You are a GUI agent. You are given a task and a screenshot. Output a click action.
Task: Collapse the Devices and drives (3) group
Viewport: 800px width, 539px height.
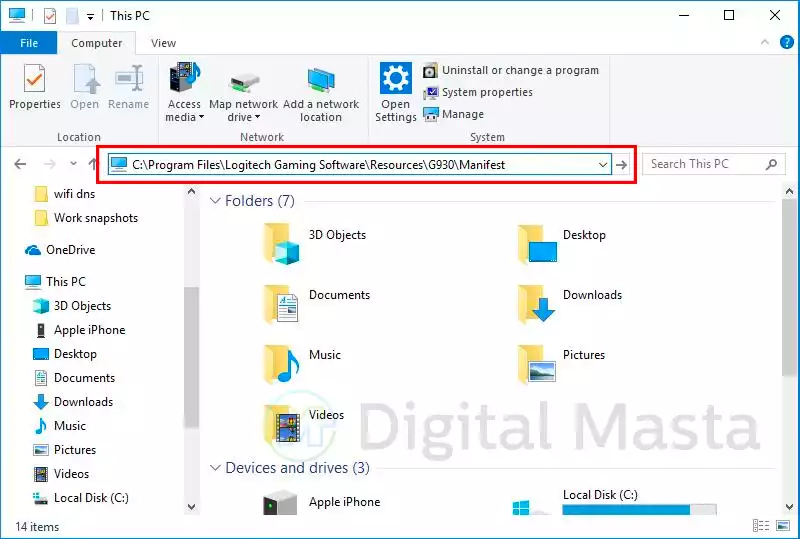(x=215, y=468)
